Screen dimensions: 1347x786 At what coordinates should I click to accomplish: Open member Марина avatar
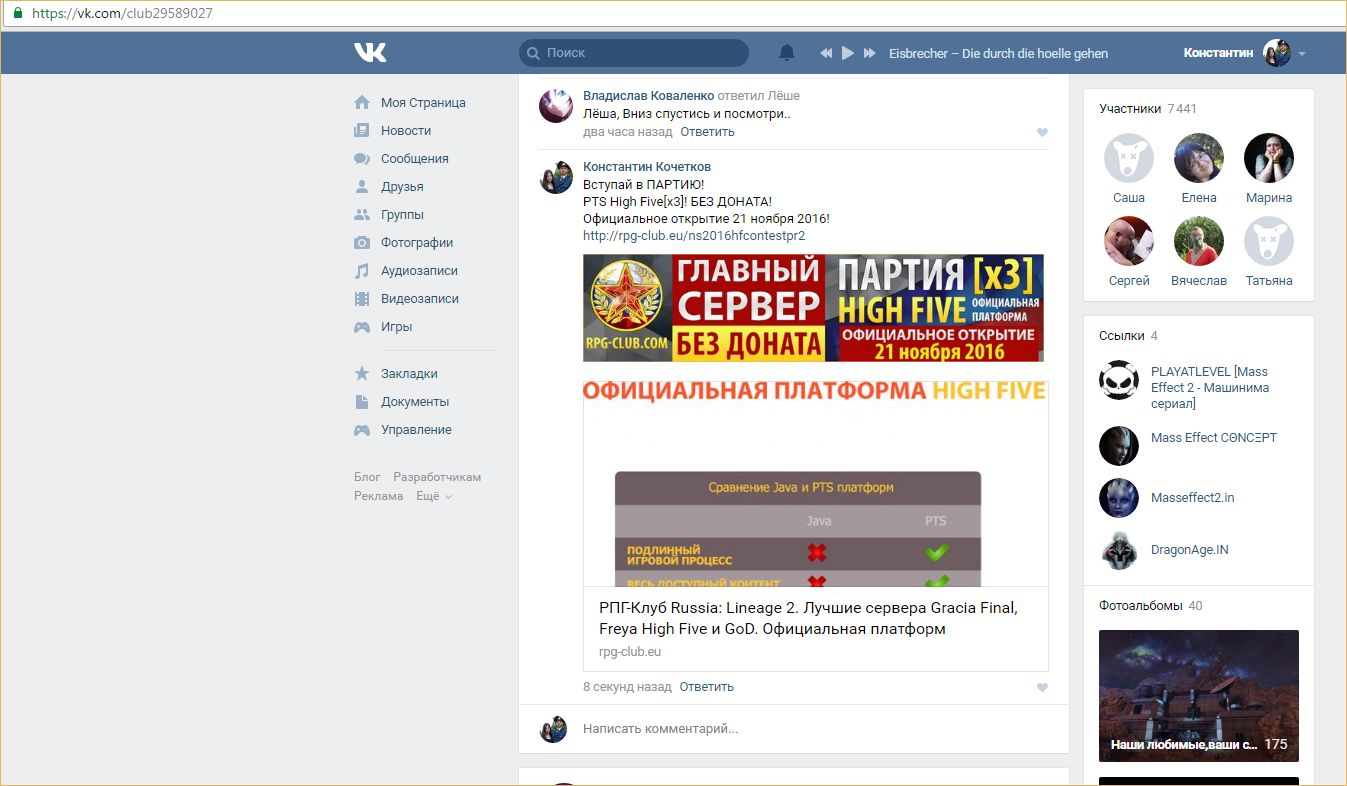click(x=1269, y=158)
